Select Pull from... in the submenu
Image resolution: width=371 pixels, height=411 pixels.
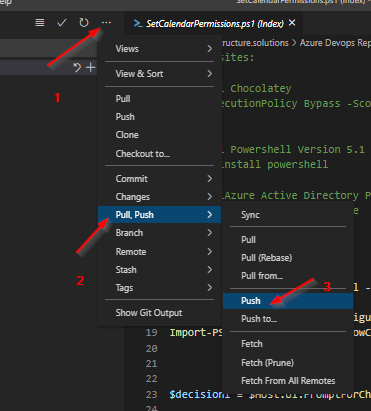288,276
